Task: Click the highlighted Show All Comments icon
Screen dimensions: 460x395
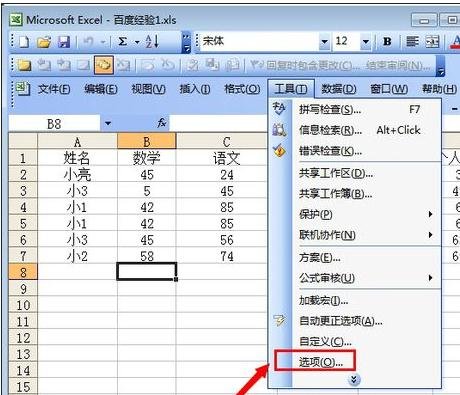Action: point(104,65)
